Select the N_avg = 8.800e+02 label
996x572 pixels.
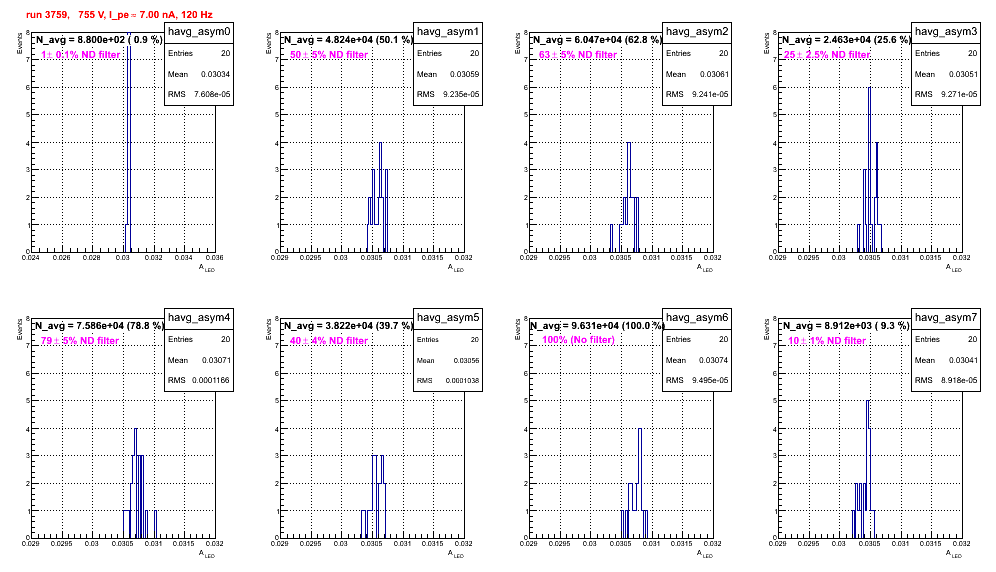tap(99, 39)
